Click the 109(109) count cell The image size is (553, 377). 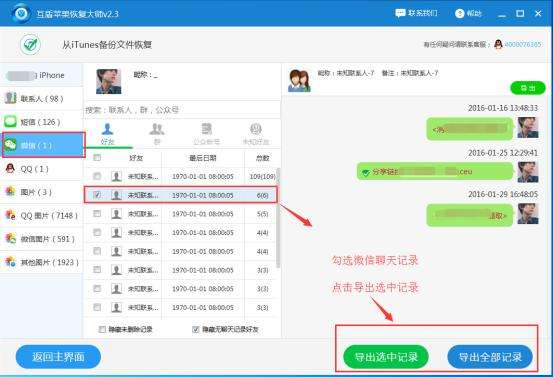tap(262, 176)
